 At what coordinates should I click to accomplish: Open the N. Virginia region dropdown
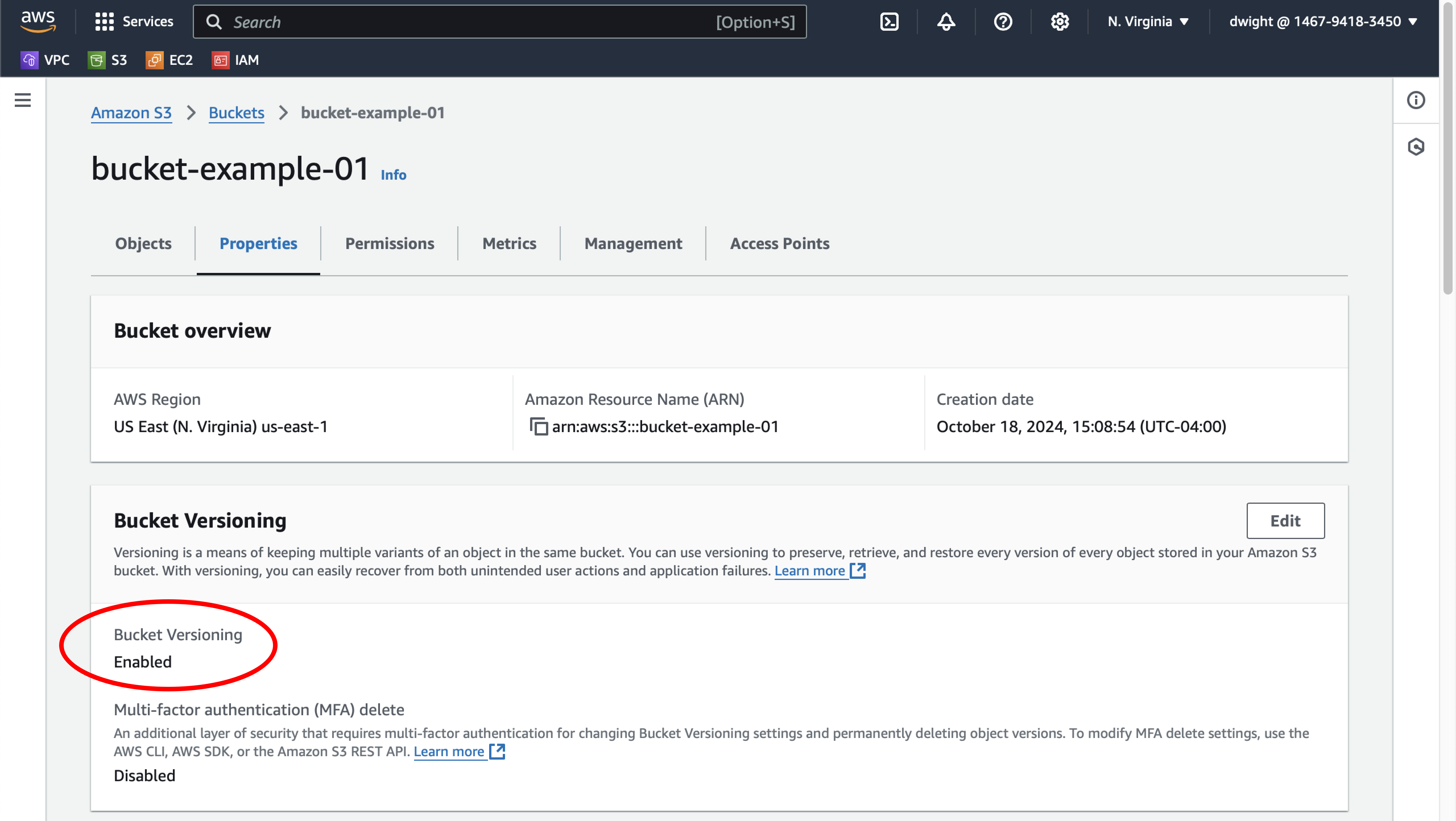coord(1147,22)
